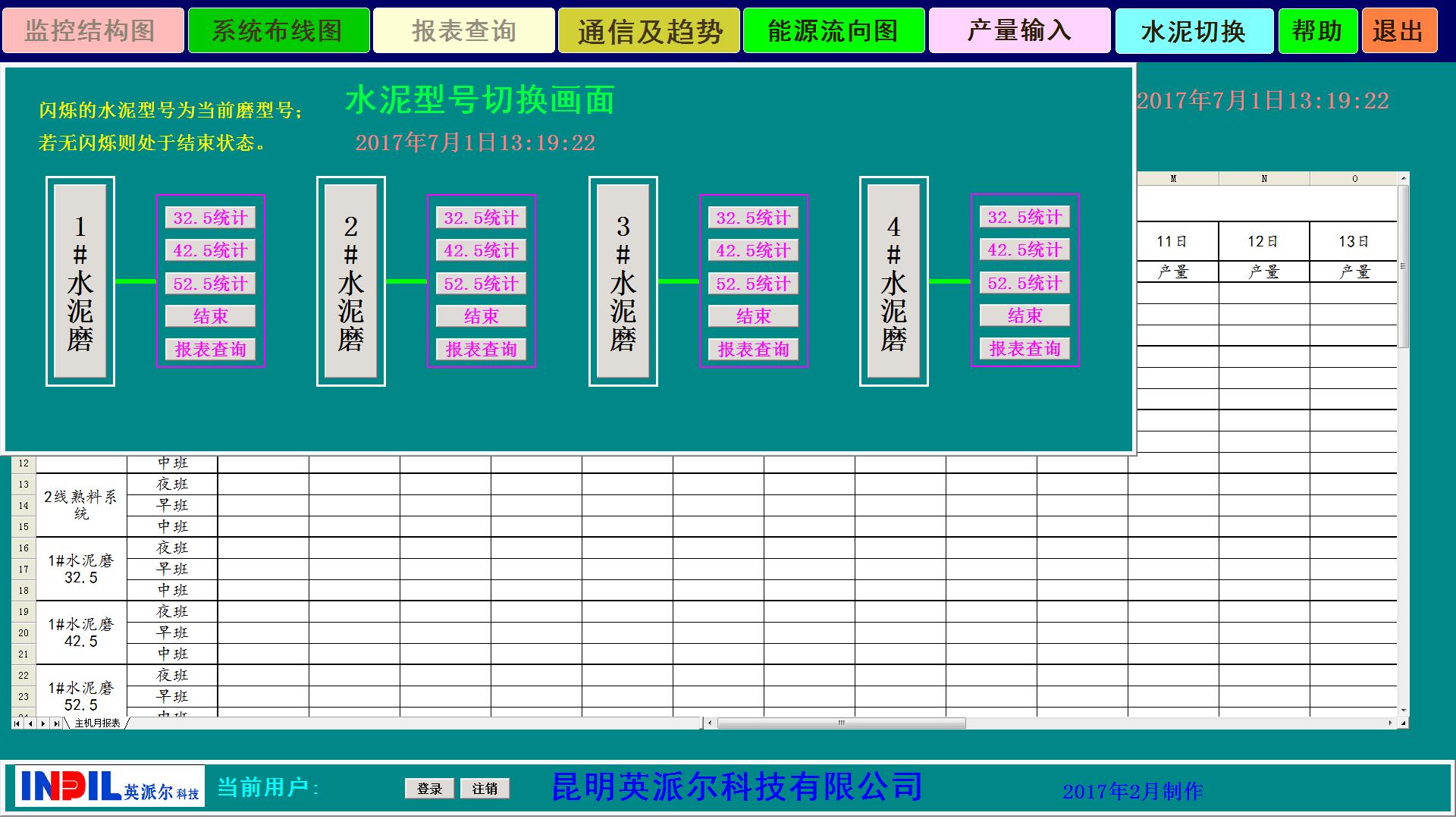Click the 注销 logout button
The height and width of the screenshot is (819, 1456).
(x=485, y=789)
